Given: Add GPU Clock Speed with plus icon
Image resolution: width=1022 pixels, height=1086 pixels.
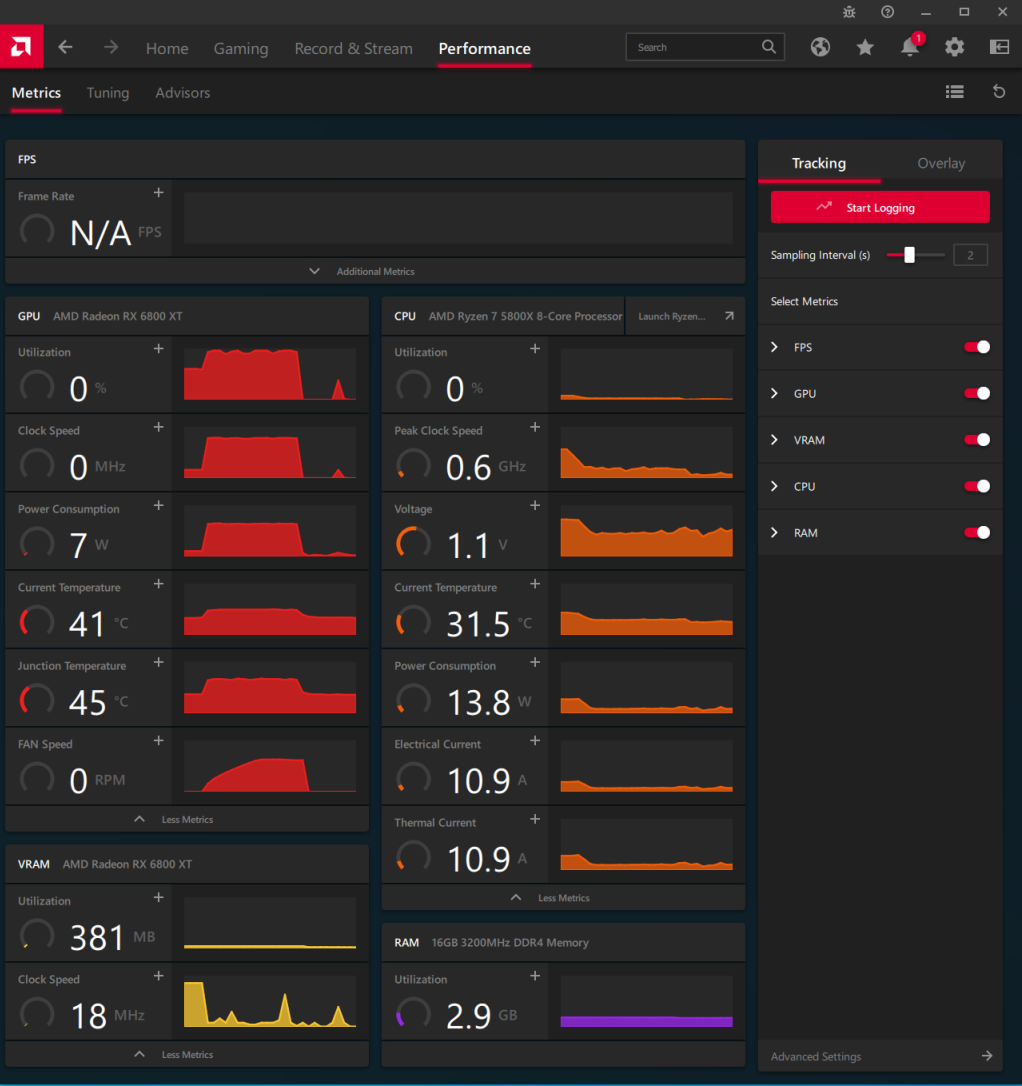Looking at the screenshot, I should point(159,427).
